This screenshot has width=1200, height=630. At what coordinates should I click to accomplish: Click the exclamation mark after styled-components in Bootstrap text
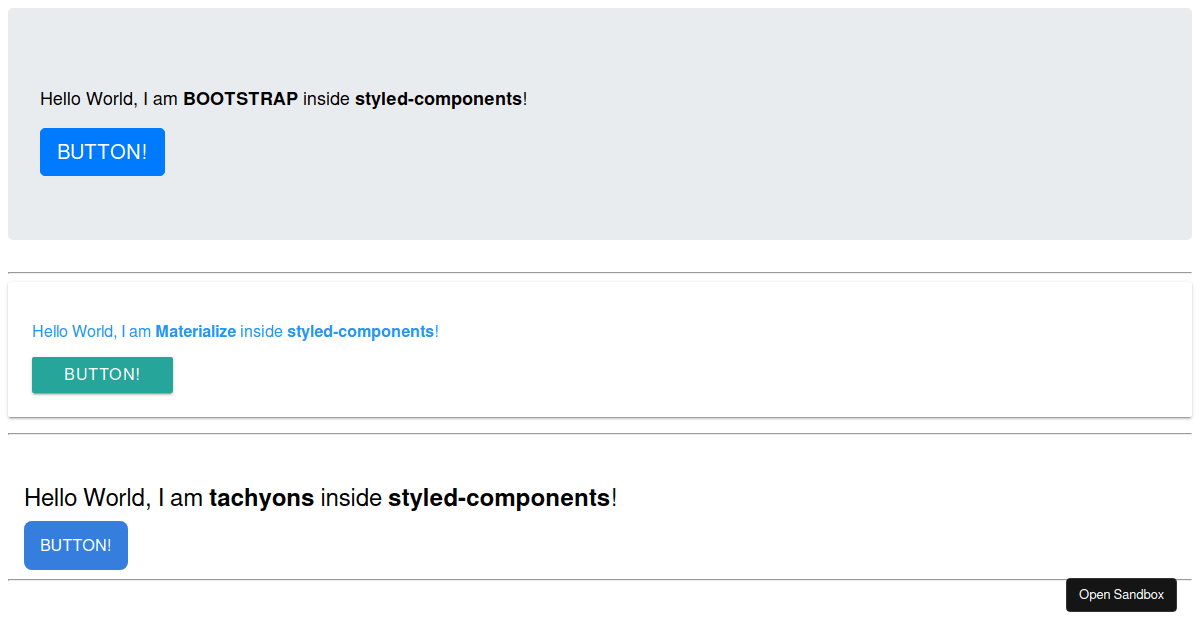524,99
